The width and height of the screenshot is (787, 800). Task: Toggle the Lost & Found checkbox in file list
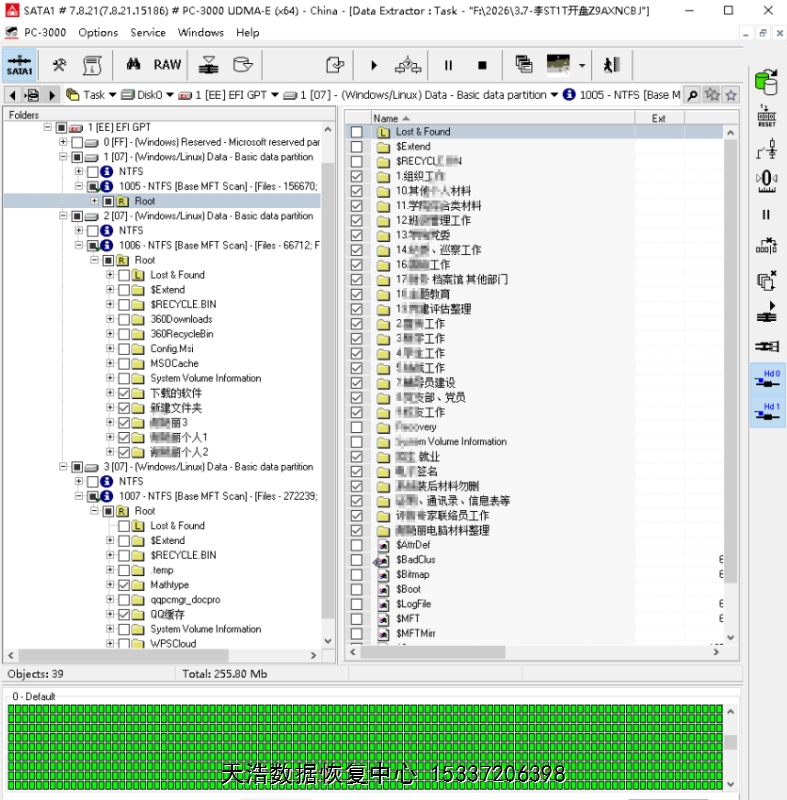tap(357, 132)
